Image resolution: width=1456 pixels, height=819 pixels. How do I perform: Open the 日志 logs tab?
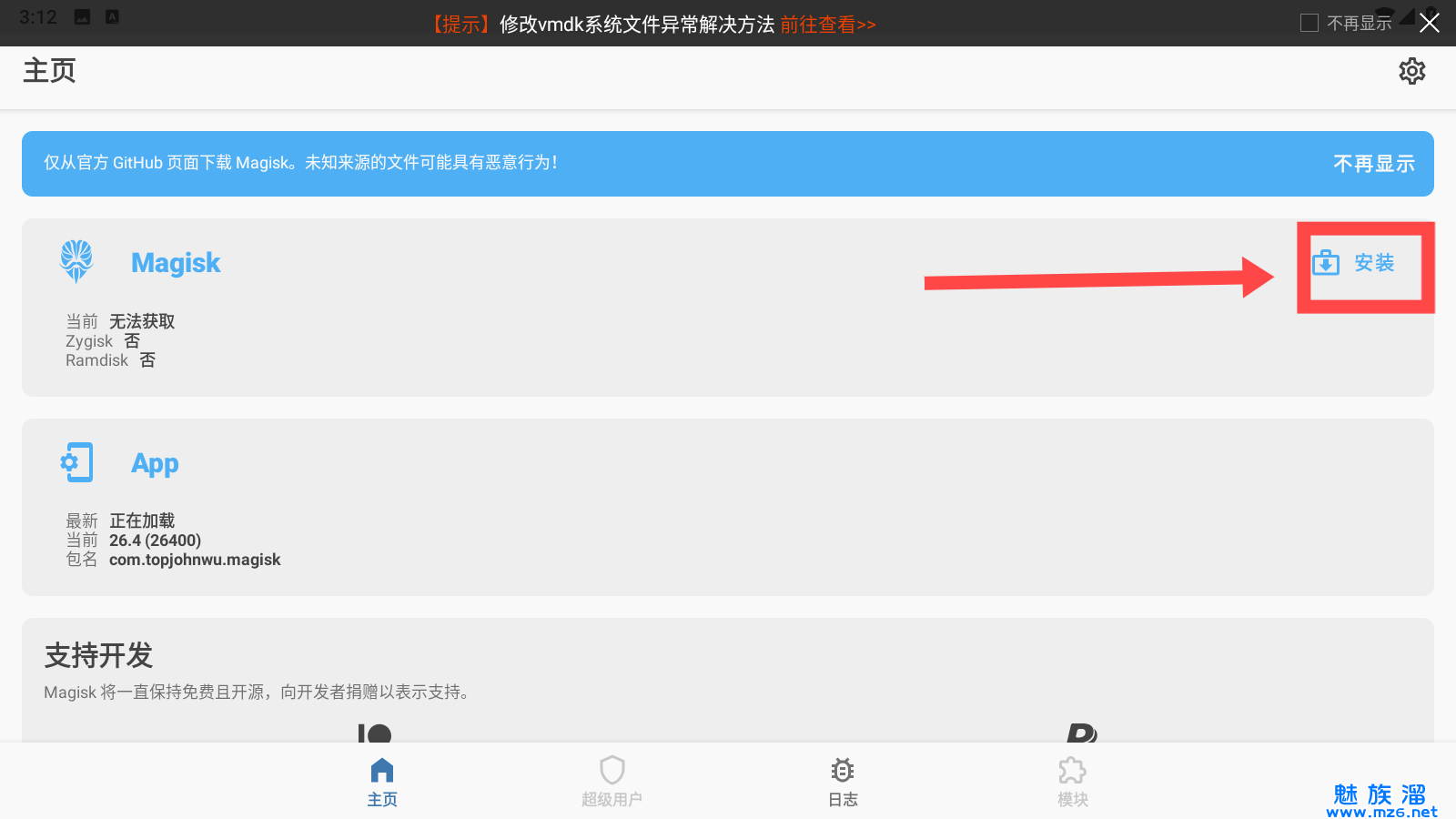pyautogui.click(x=843, y=782)
